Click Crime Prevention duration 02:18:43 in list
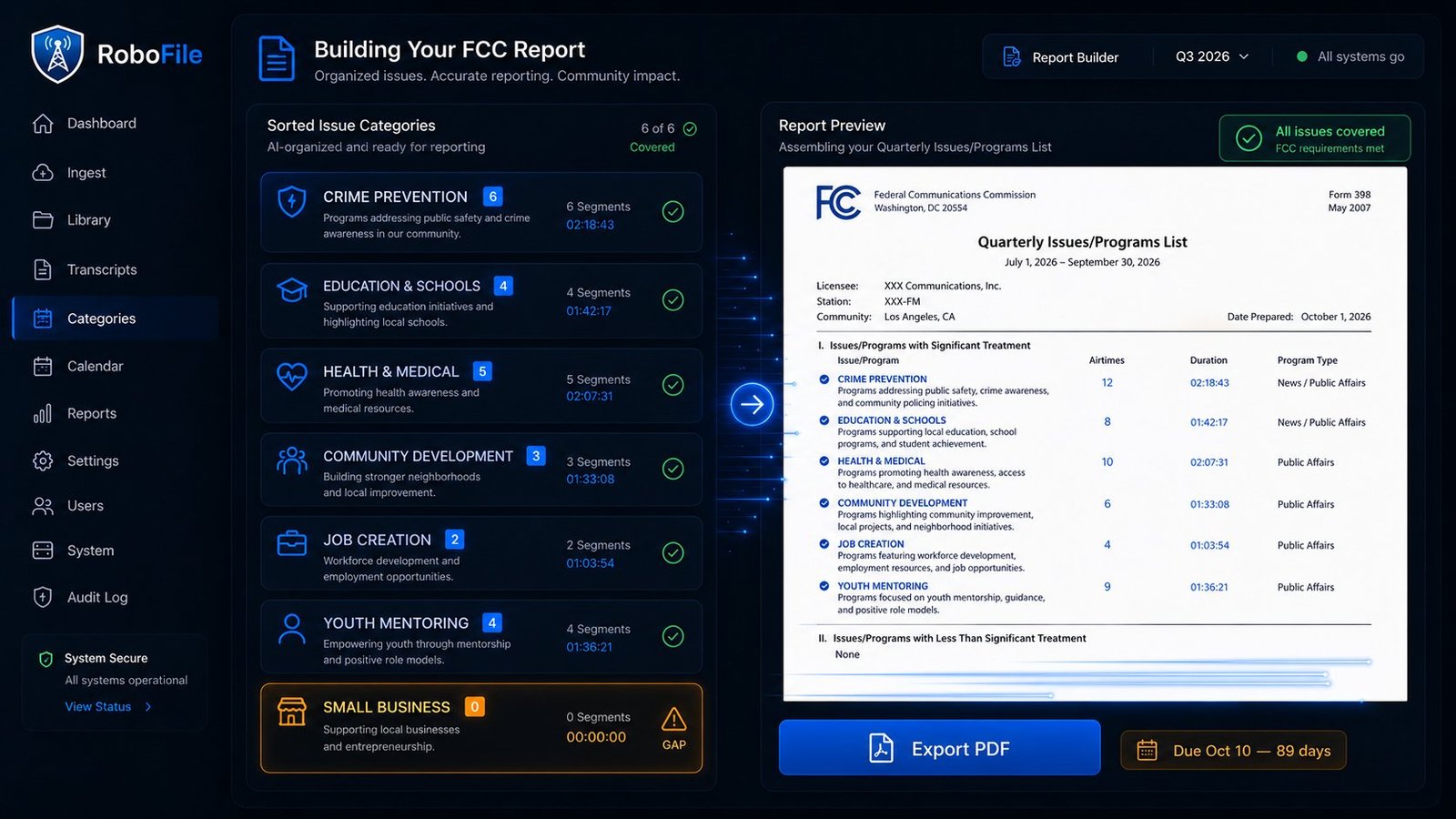 click(590, 225)
